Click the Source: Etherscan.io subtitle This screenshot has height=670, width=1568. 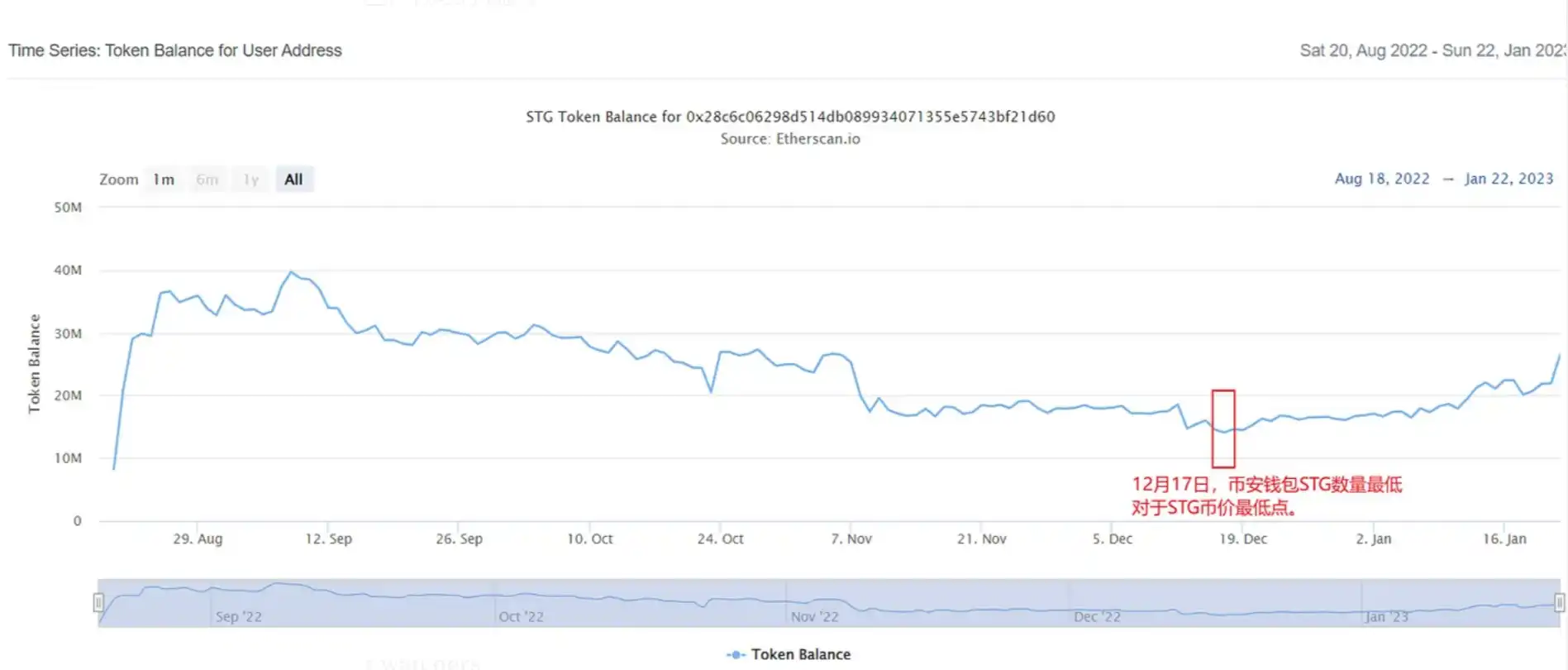[x=790, y=139]
